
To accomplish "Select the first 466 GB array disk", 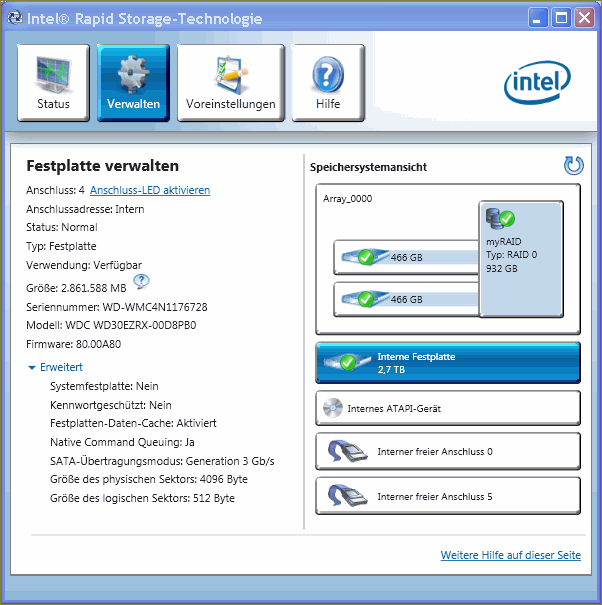I will (x=406, y=257).
